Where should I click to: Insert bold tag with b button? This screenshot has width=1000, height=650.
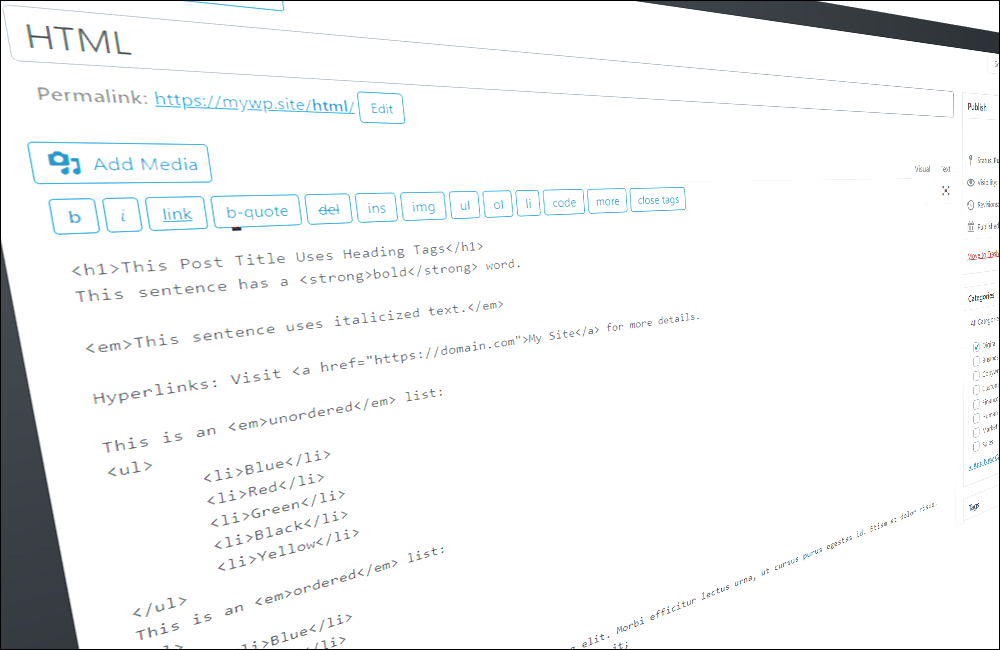(x=74, y=216)
